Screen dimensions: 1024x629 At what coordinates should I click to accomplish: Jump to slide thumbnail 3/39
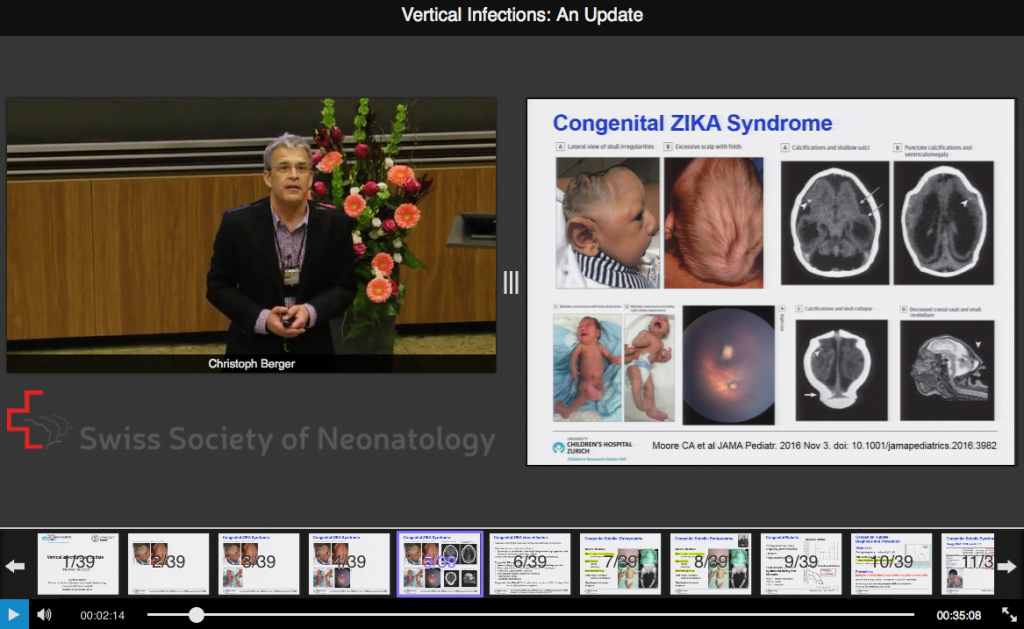[x=259, y=564]
